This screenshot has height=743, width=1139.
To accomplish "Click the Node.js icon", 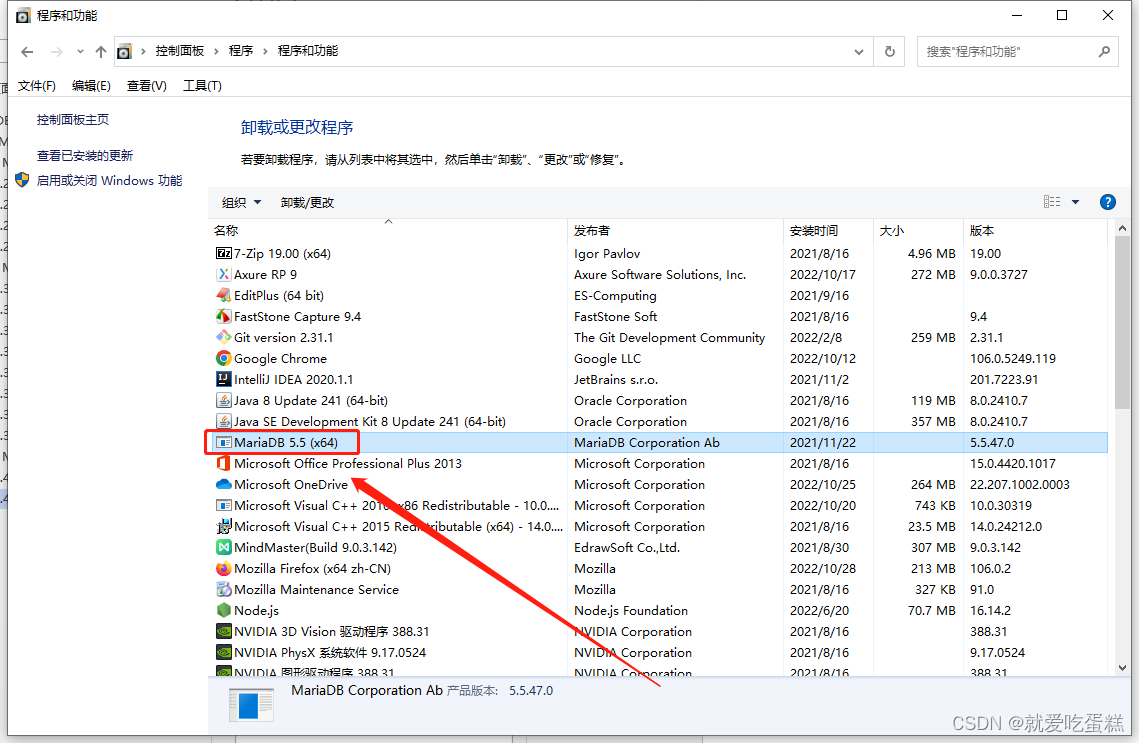I will pos(224,611).
